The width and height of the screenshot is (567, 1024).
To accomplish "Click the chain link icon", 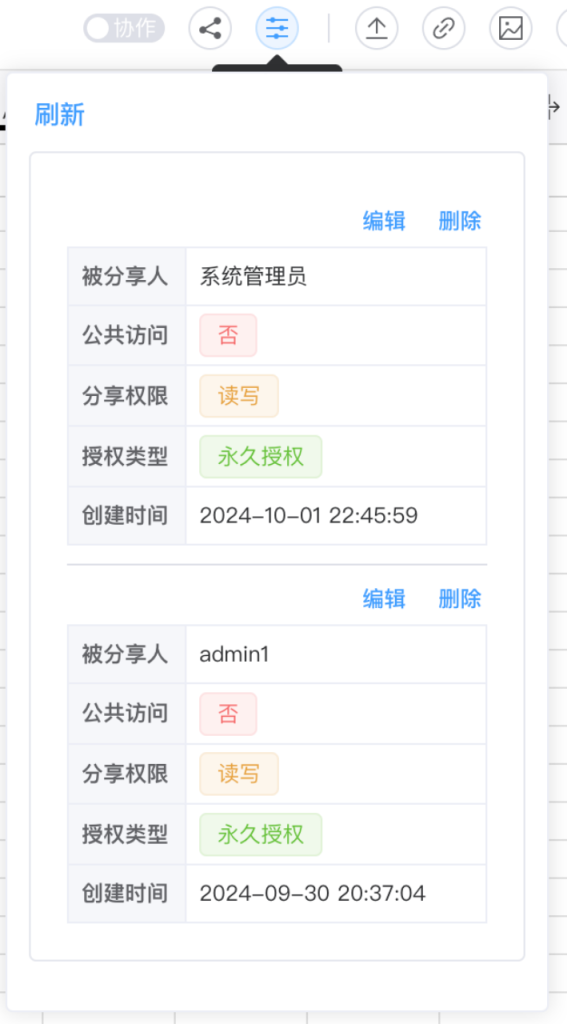I will (444, 29).
